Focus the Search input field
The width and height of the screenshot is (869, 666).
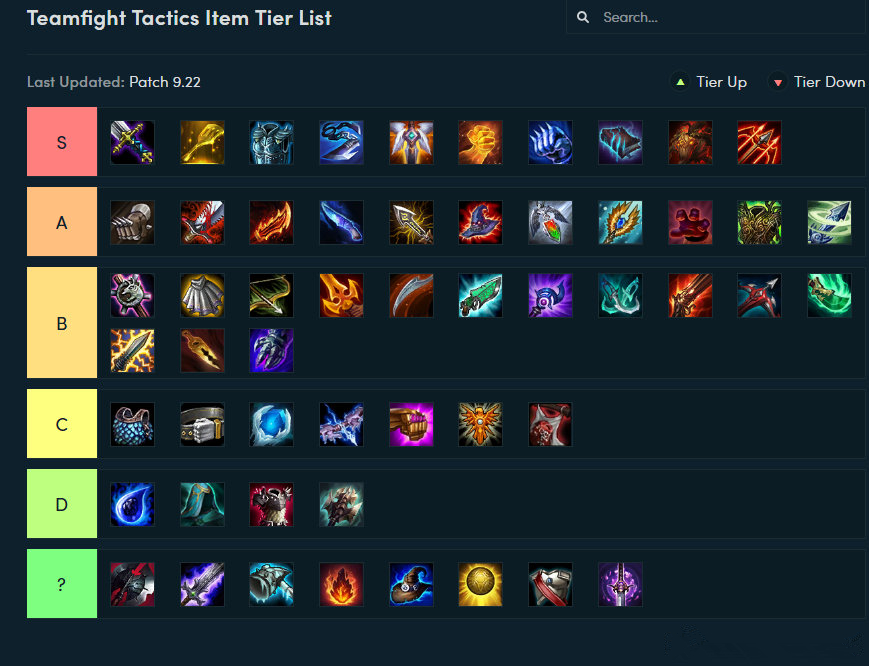(720, 18)
